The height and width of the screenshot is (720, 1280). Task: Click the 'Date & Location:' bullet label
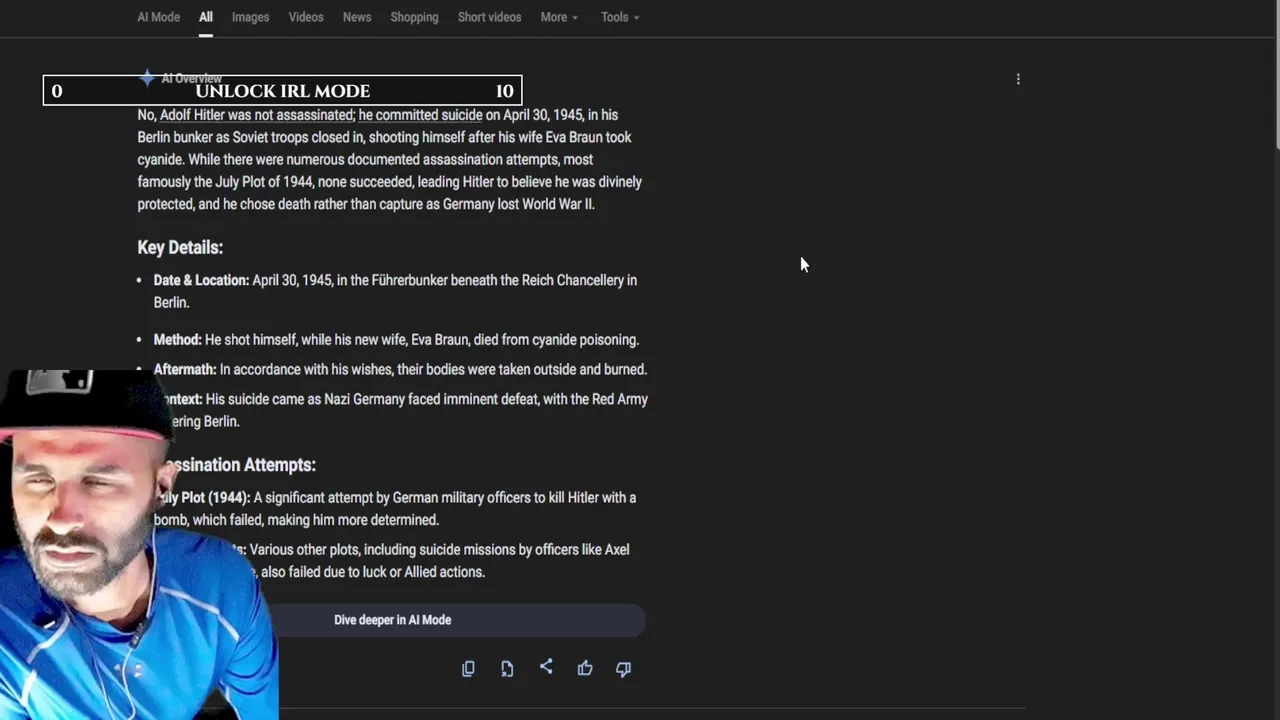201,280
